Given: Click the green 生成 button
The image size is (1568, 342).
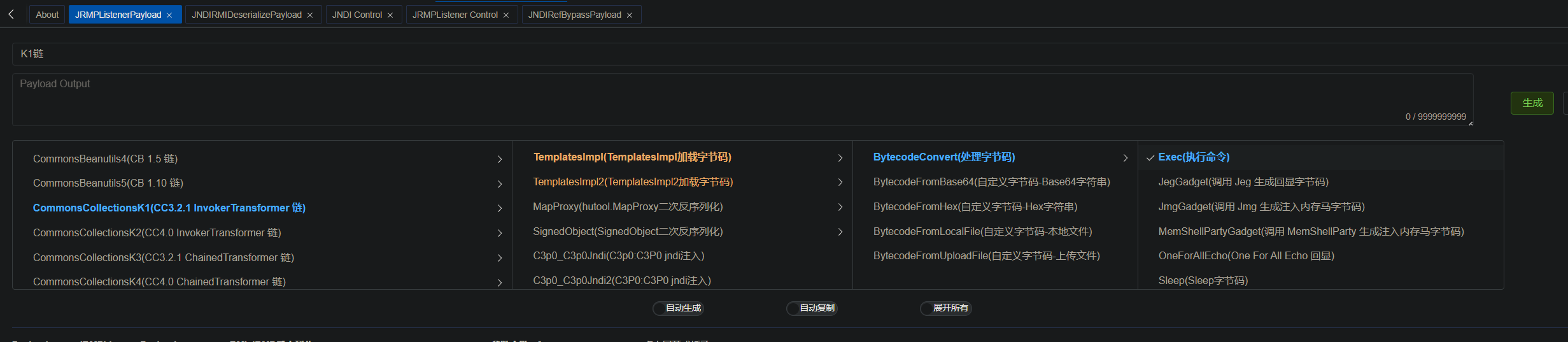Looking at the screenshot, I should (1532, 103).
